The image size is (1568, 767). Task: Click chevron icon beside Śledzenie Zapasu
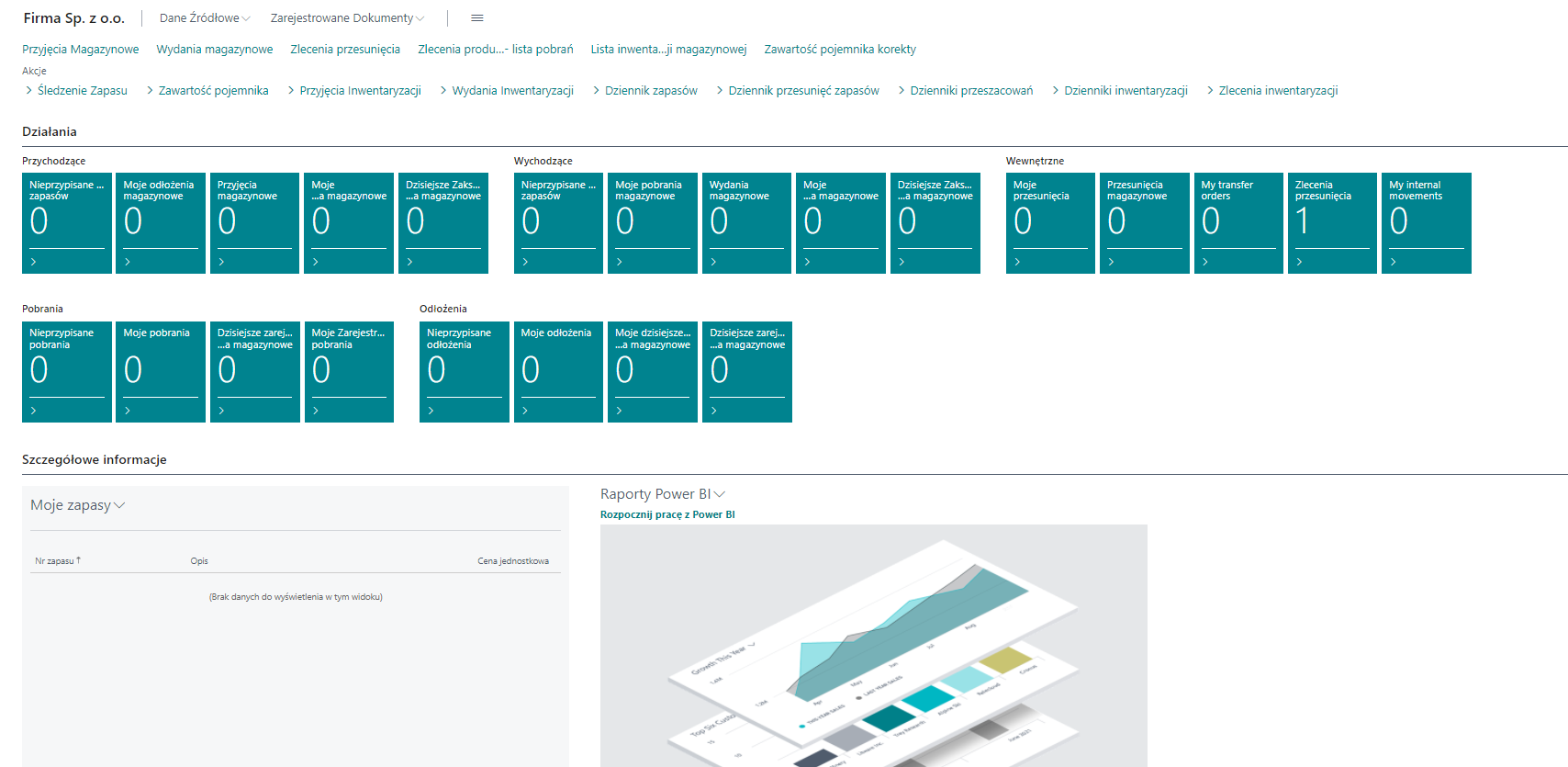[x=29, y=90]
